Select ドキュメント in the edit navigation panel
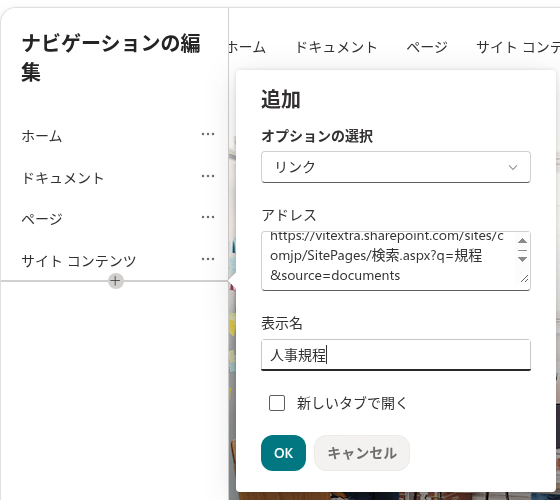Viewport: 560px width, 500px height. [63, 178]
